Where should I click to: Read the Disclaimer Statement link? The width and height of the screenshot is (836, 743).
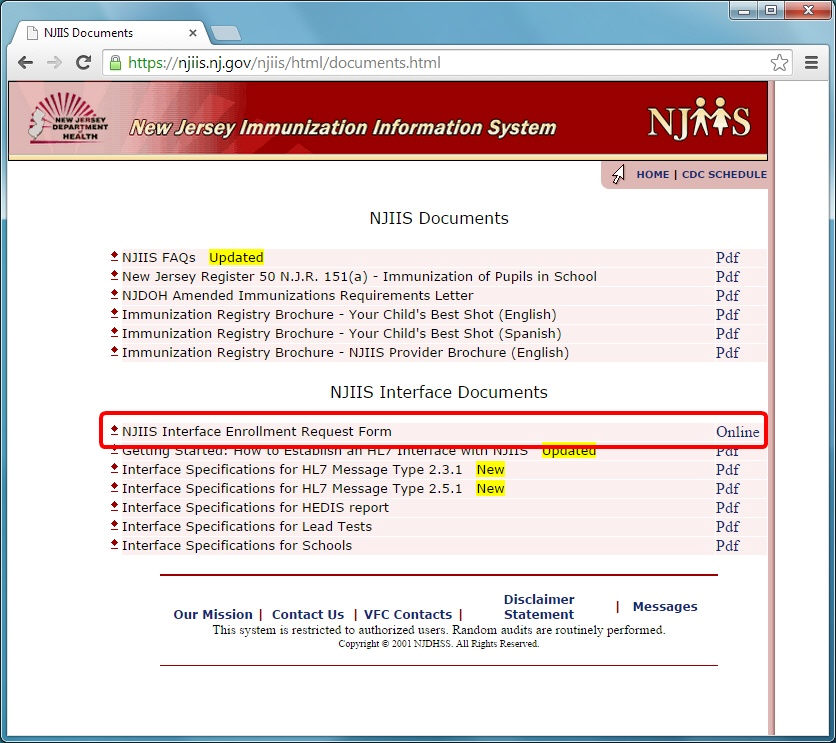539,607
